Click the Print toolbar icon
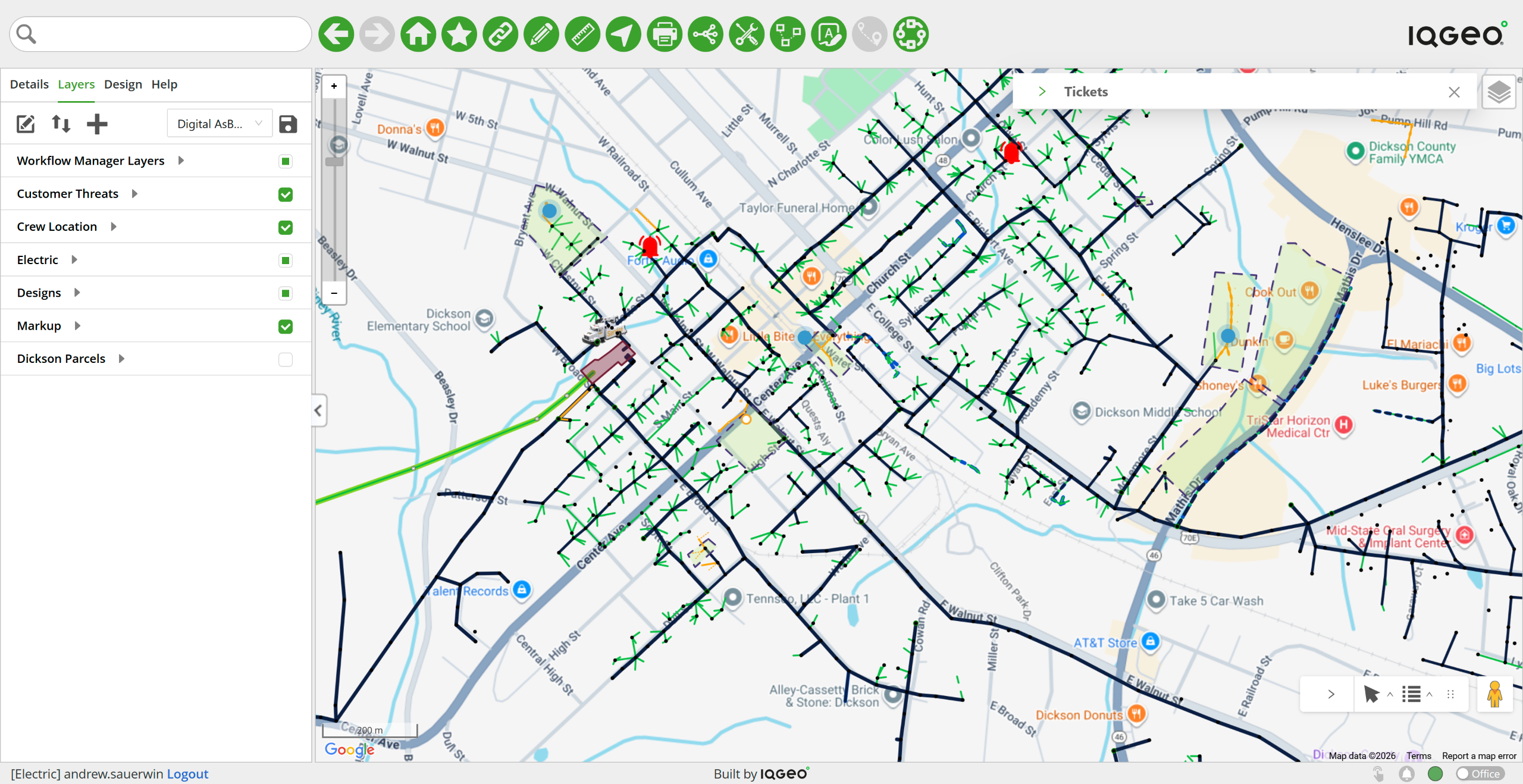The width and height of the screenshot is (1523, 784). coord(665,35)
